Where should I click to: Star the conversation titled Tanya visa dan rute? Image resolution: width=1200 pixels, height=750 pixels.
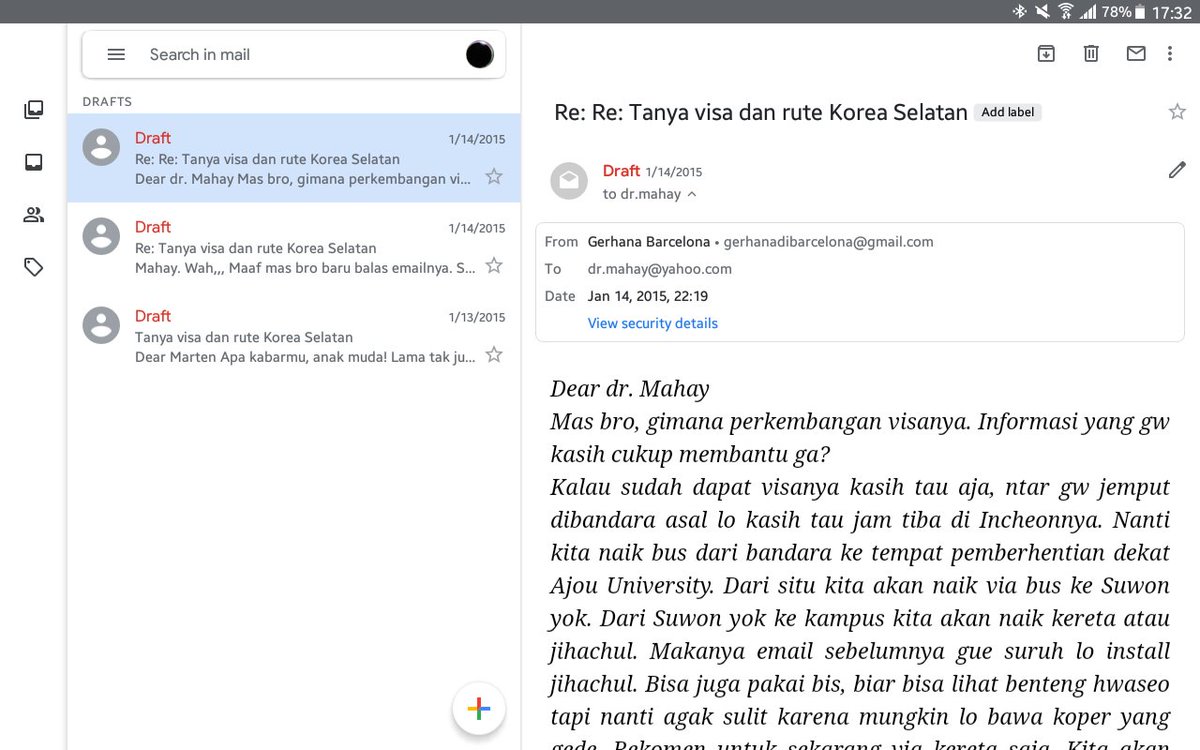pos(1177,111)
